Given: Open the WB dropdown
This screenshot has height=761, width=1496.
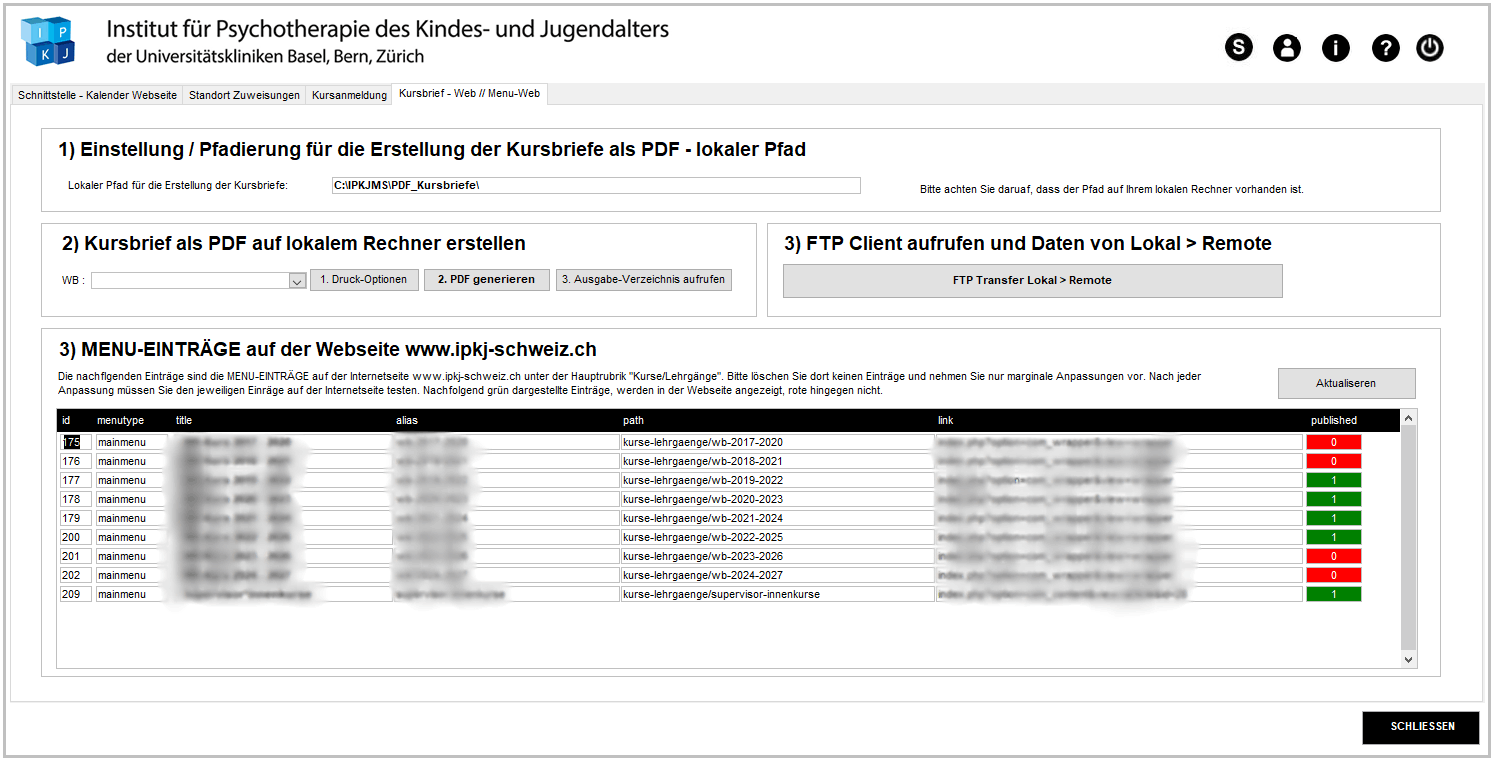Looking at the screenshot, I should [297, 281].
